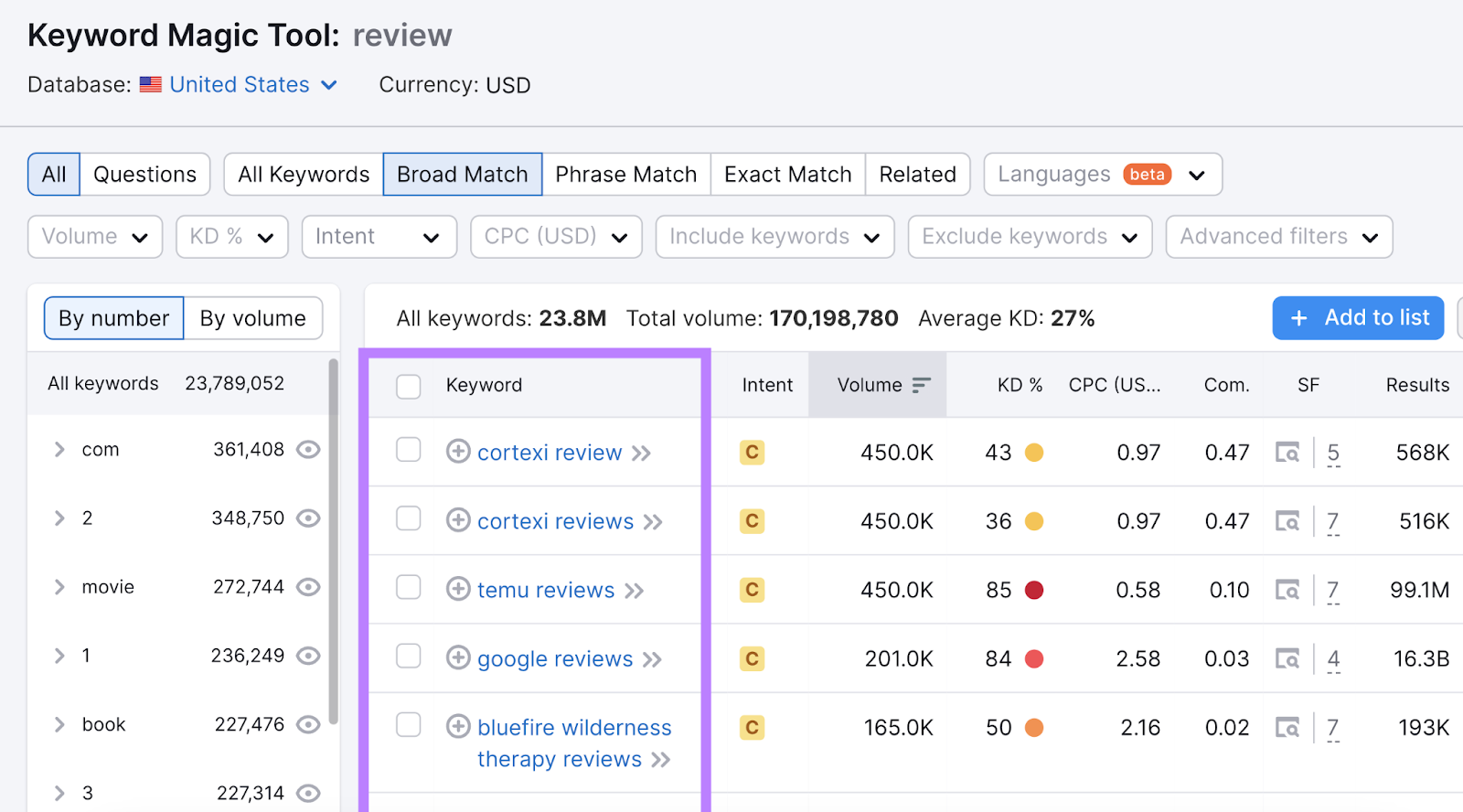Open the Advanced filters dropdown
The width and height of the screenshot is (1463, 812).
[x=1278, y=237]
